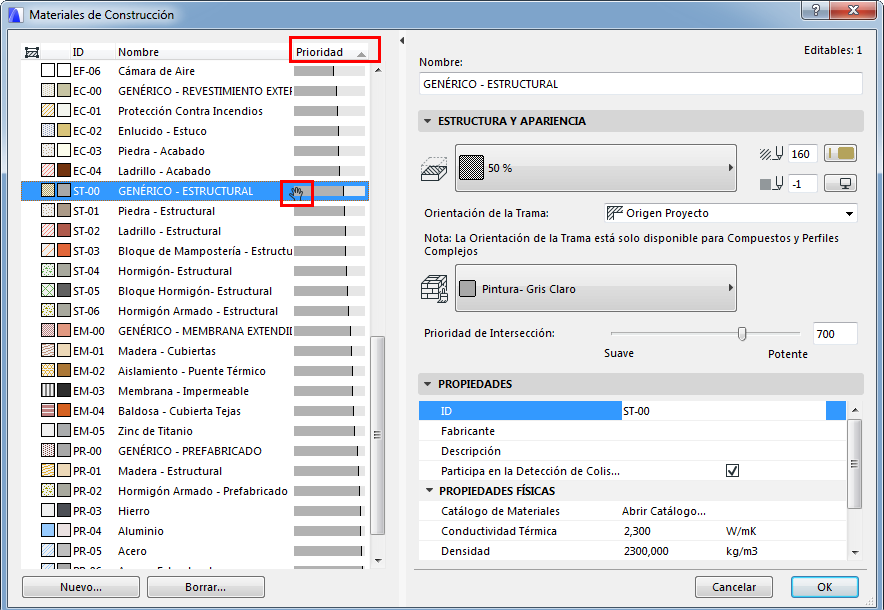The image size is (884, 610).
Task: Click the fill pattern preview of PR-04
Action: pos(48,531)
